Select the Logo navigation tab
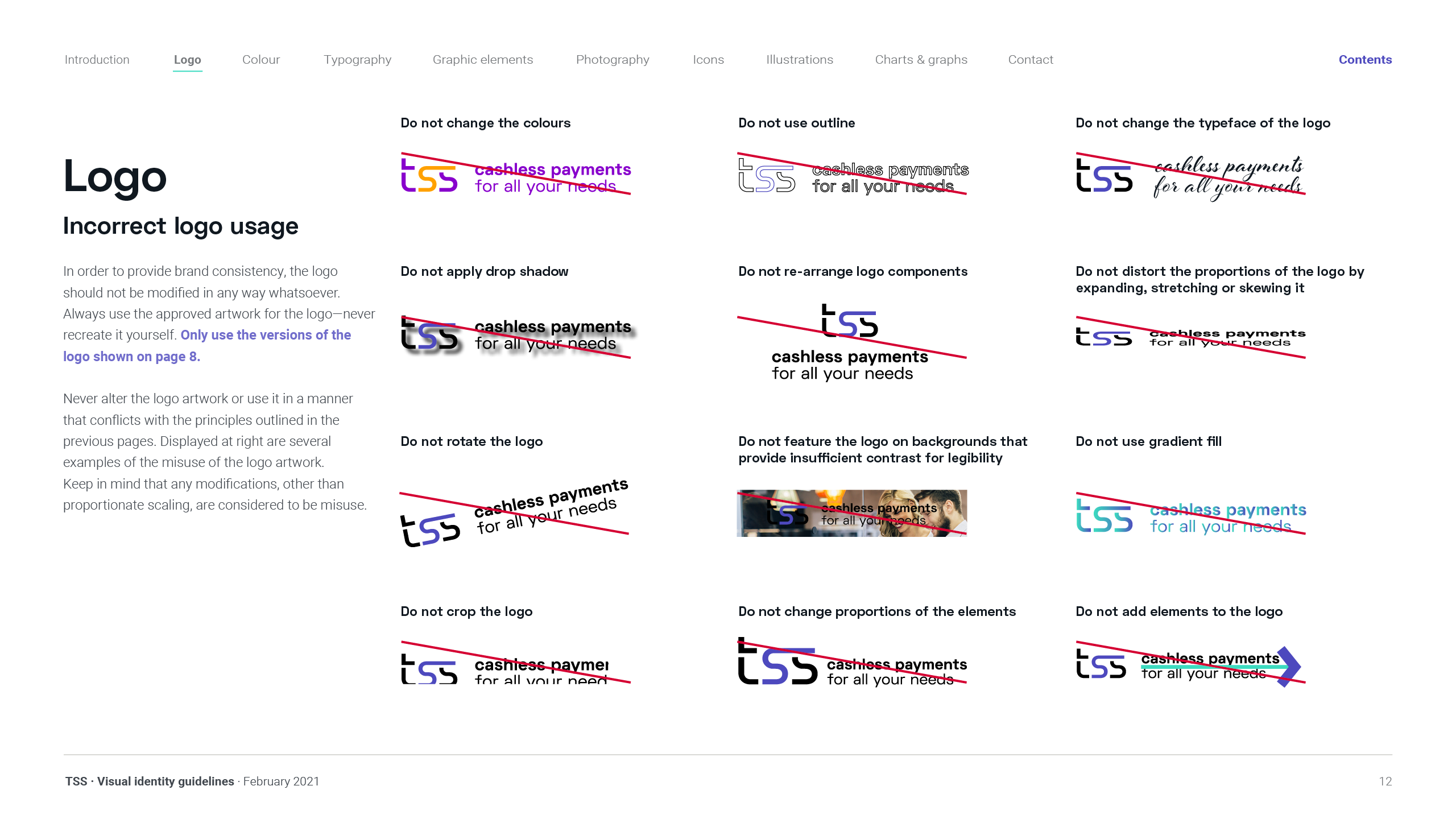The image size is (1456, 819). 187,60
